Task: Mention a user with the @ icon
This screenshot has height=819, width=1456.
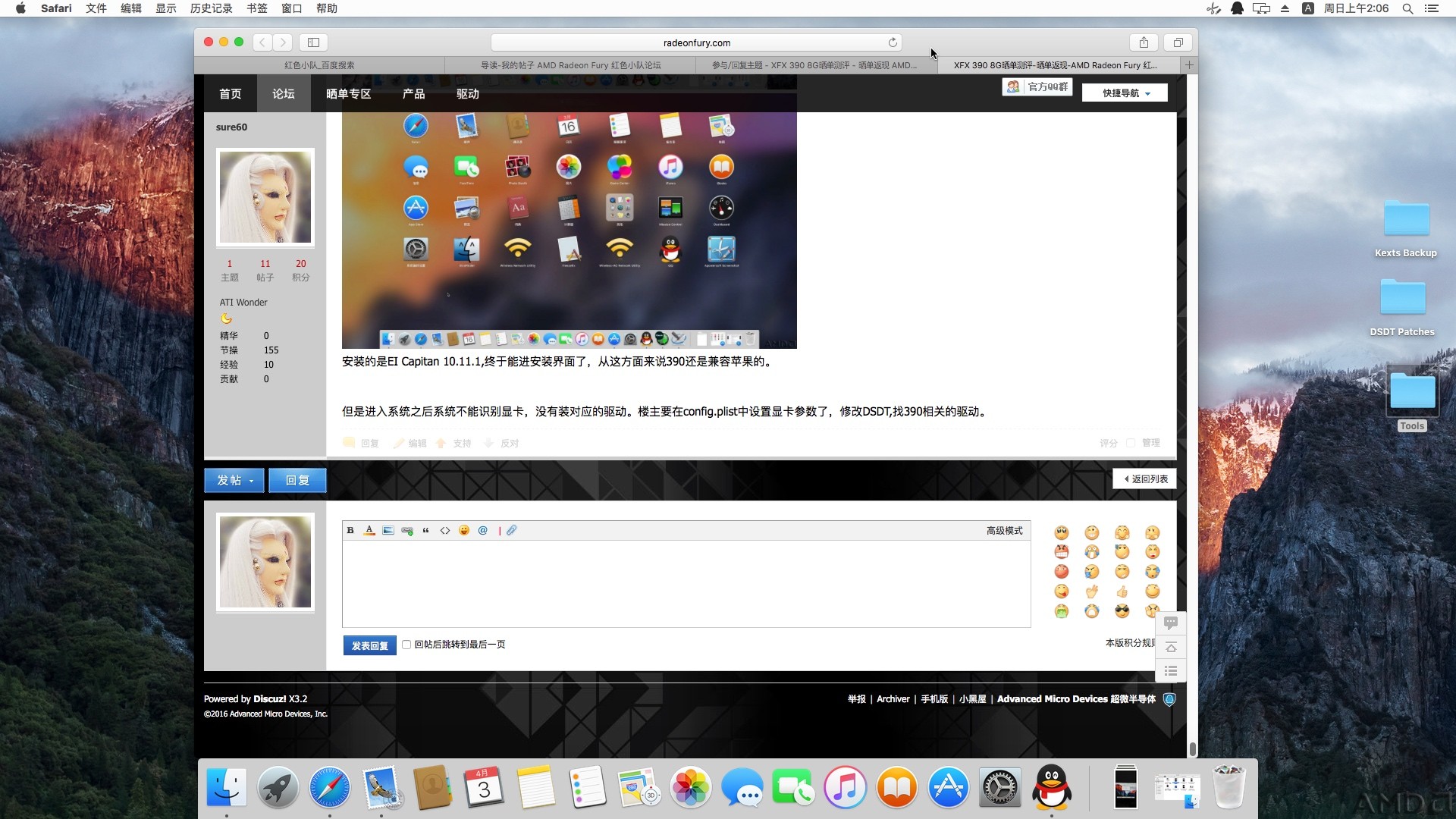Action: pos(483,531)
